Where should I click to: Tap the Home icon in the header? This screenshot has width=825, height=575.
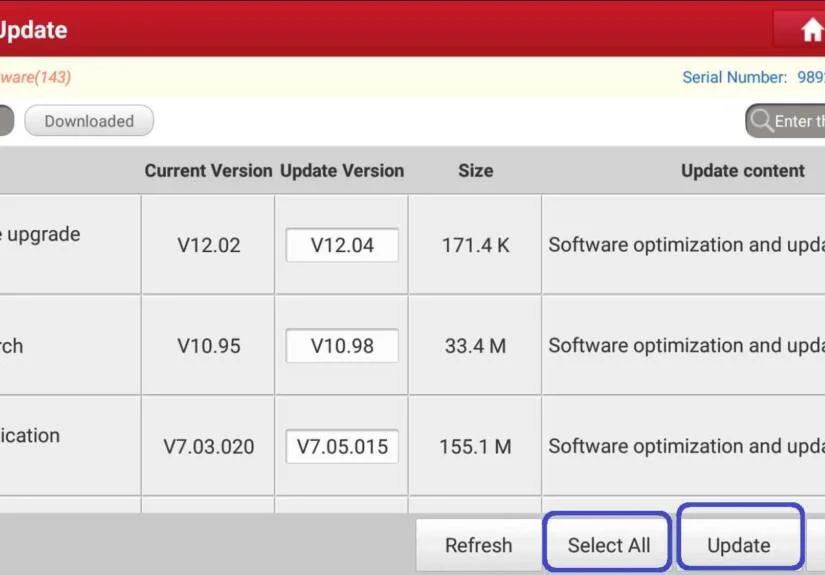pyautogui.click(x=810, y=30)
